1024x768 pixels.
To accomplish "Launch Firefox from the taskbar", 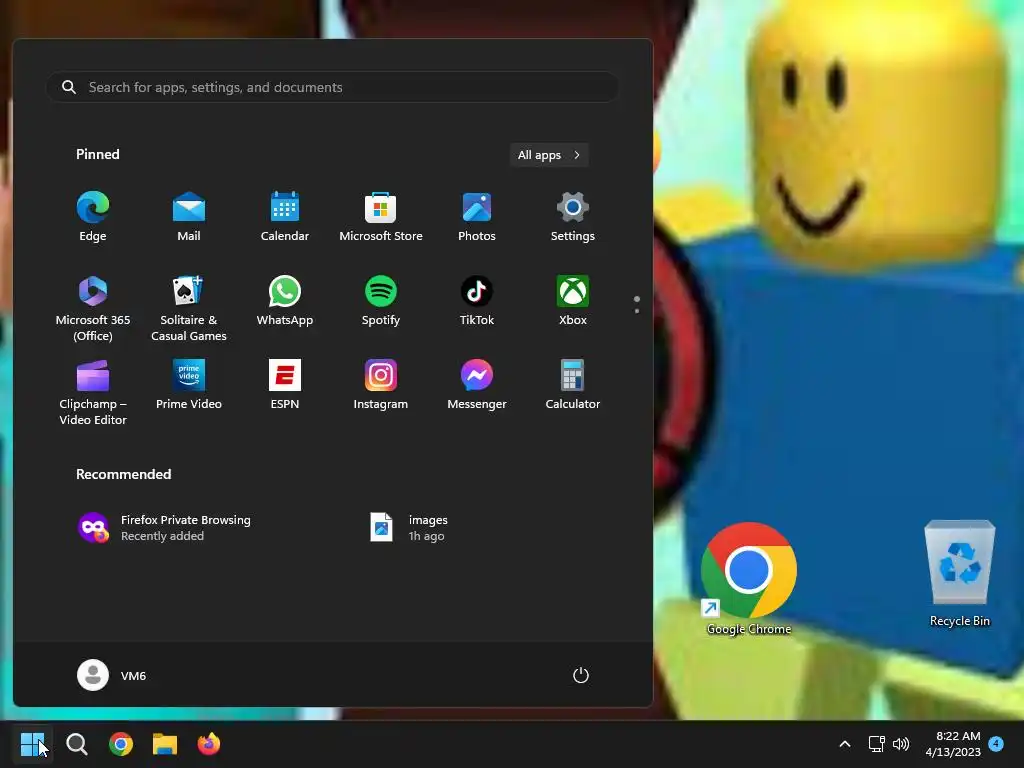I will coord(209,744).
